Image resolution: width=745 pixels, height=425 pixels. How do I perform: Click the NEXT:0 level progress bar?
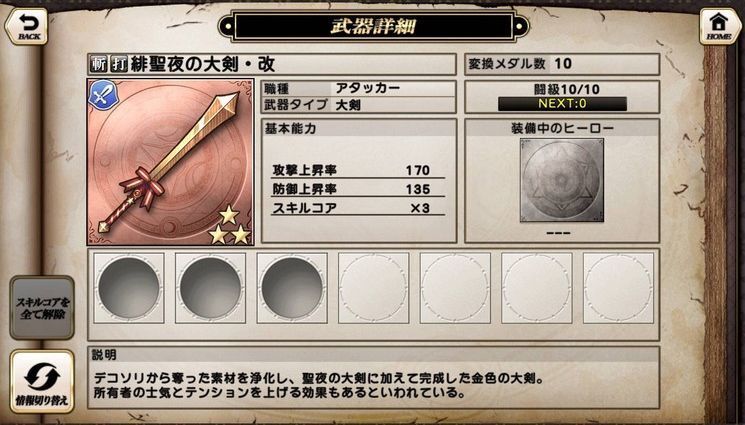point(562,104)
